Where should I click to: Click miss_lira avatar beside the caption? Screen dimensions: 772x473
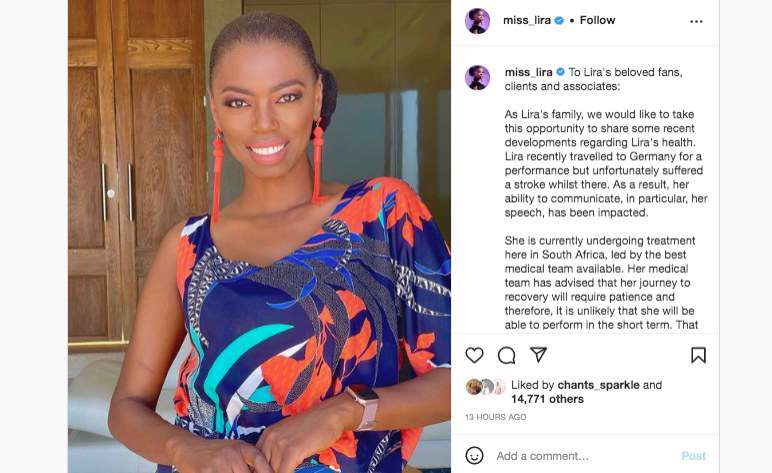pyautogui.click(x=477, y=77)
